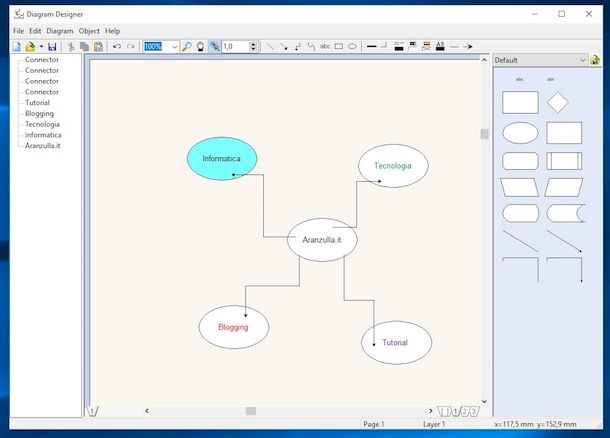The width and height of the screenshot is (610, 438).
Task: Open the Default template palette dropdown
Action: pos(583,60)
